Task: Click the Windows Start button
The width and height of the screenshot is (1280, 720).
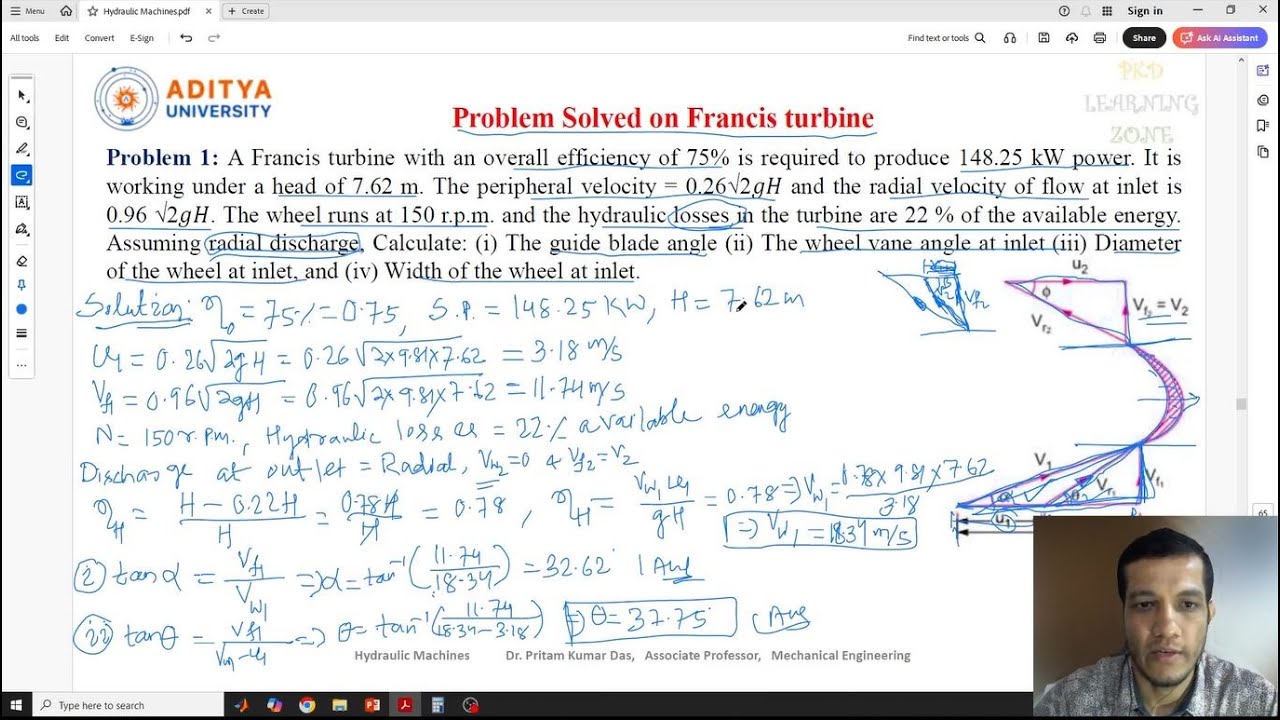Action: (x=15, y=705)
